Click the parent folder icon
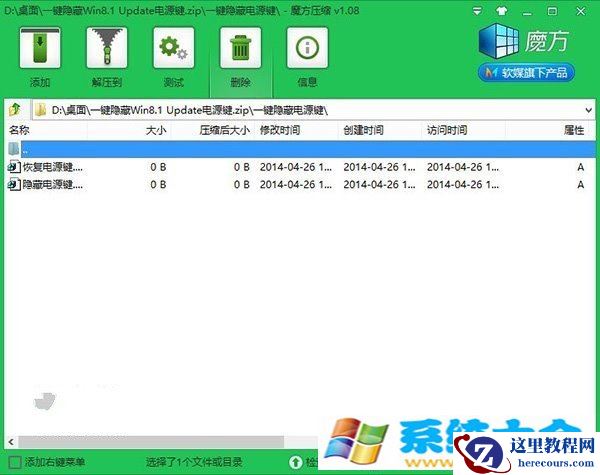This screenshot has height=475, width=600. (x=14, y=149)
